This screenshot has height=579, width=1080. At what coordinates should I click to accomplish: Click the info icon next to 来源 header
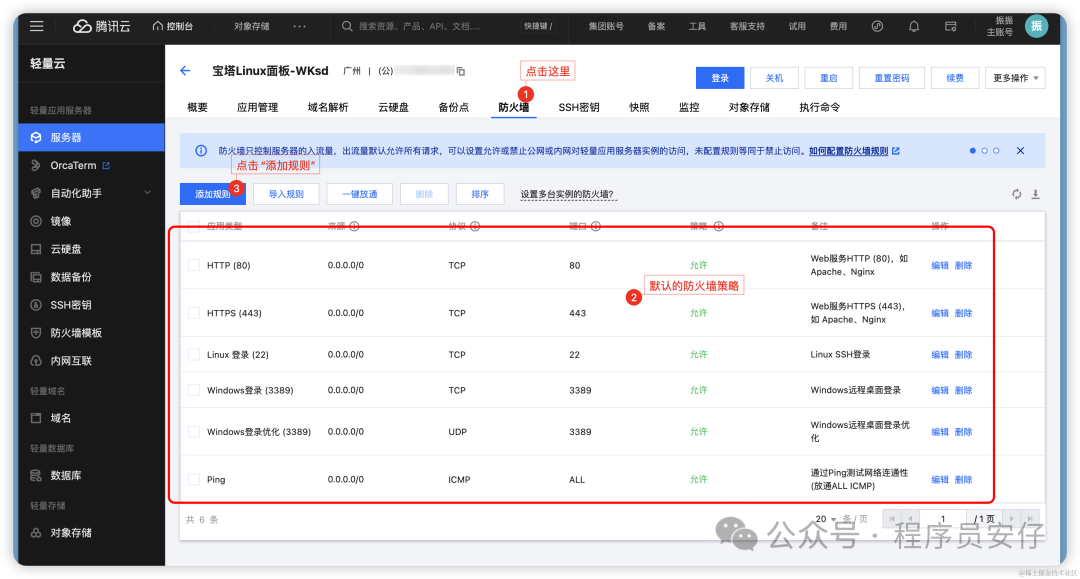(354, 227)
